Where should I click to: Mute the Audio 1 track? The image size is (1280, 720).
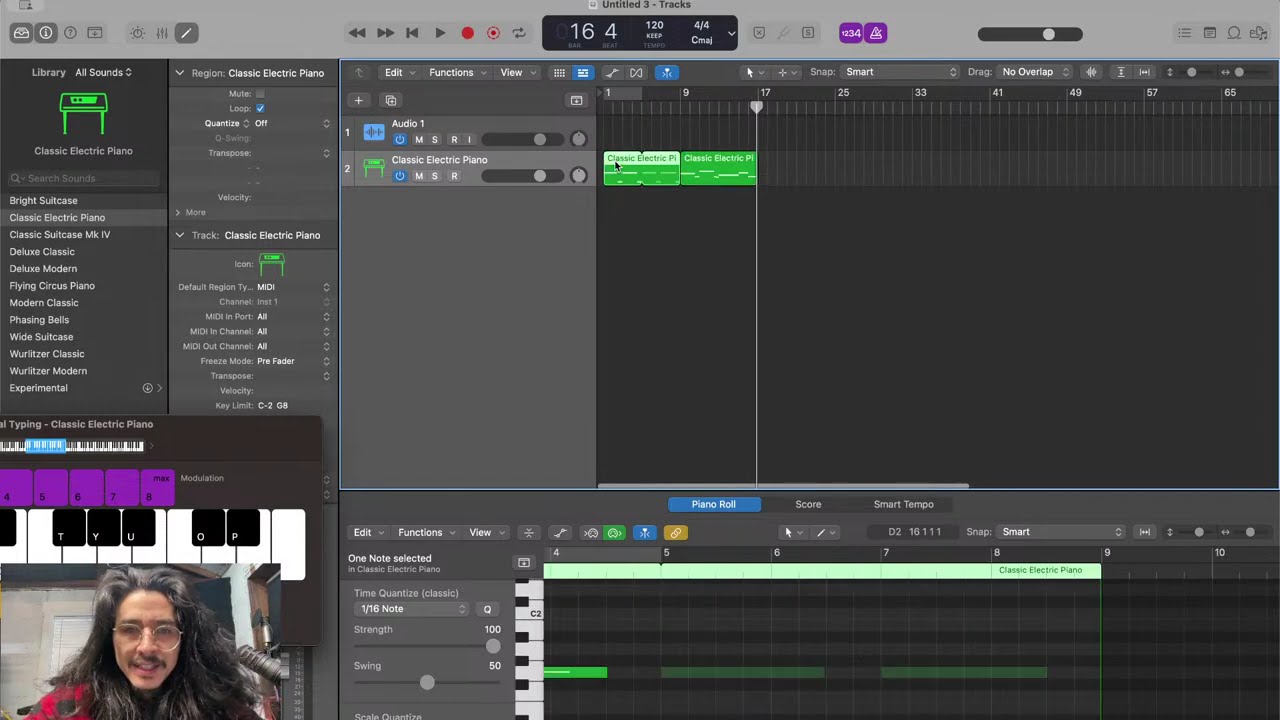[419, 140]
